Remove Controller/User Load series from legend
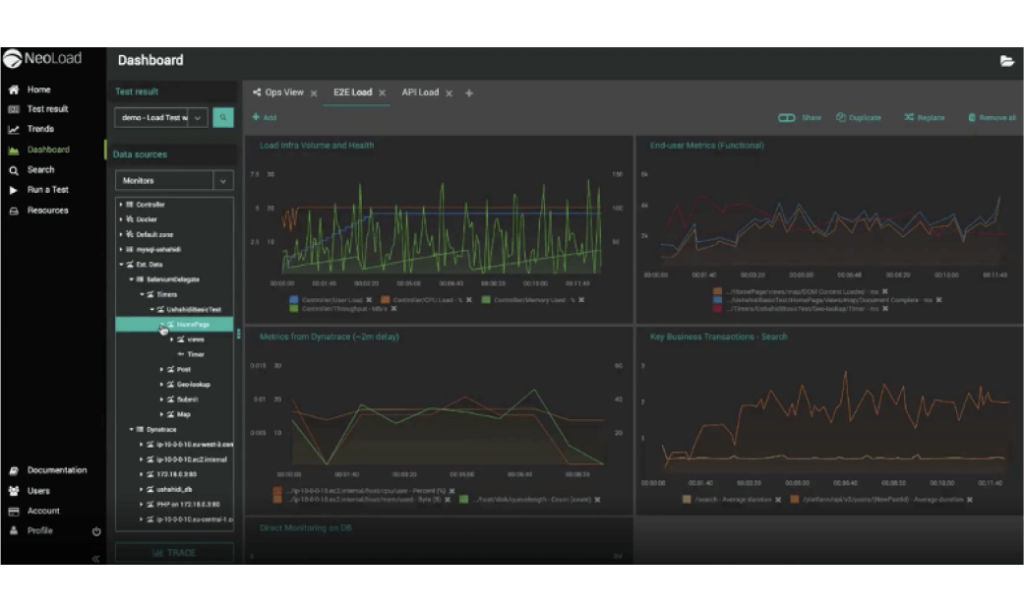1024x612 pixels. pos(369,299)
